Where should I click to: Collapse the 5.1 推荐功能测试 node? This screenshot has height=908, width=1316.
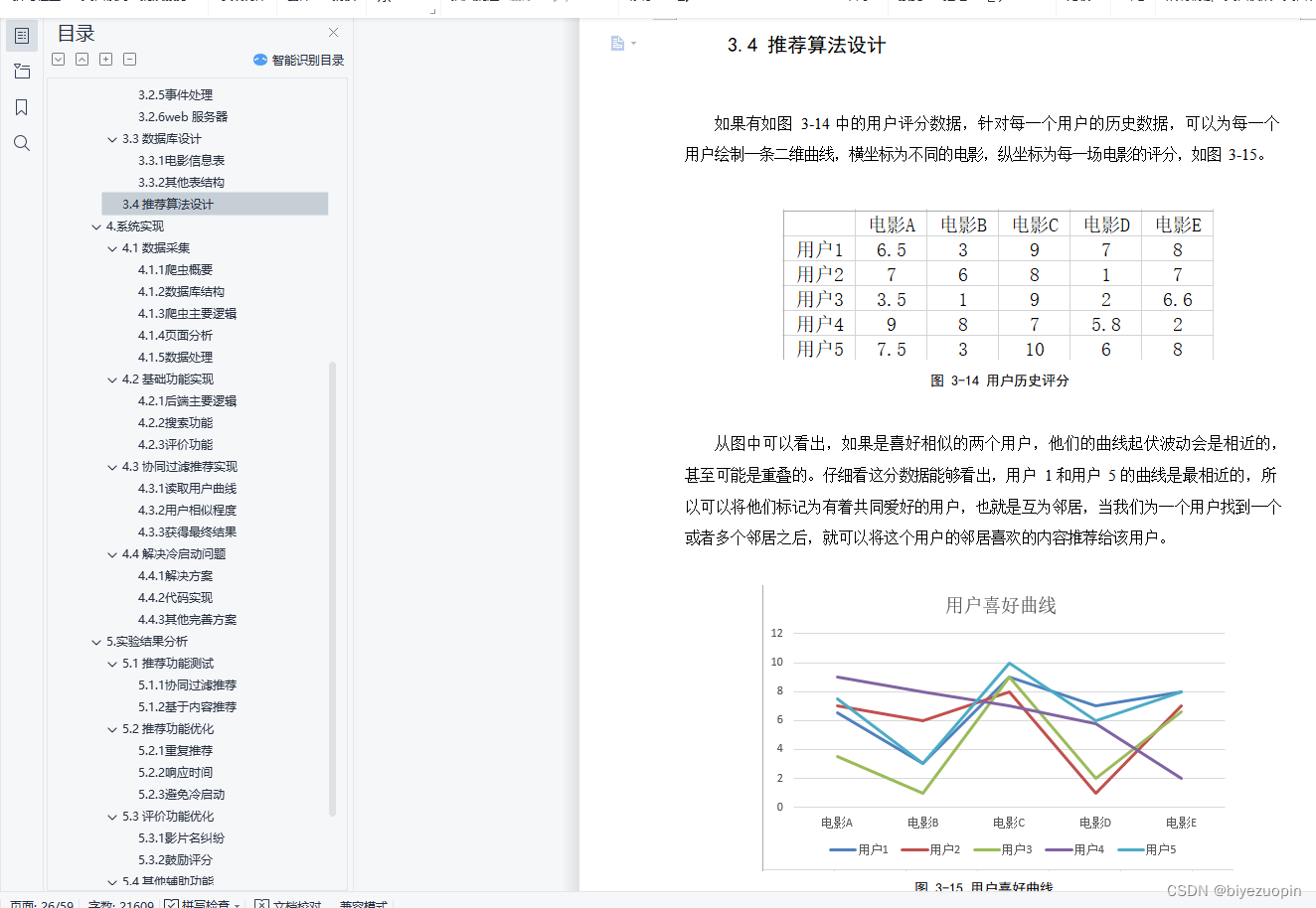(x=112, y=664)
